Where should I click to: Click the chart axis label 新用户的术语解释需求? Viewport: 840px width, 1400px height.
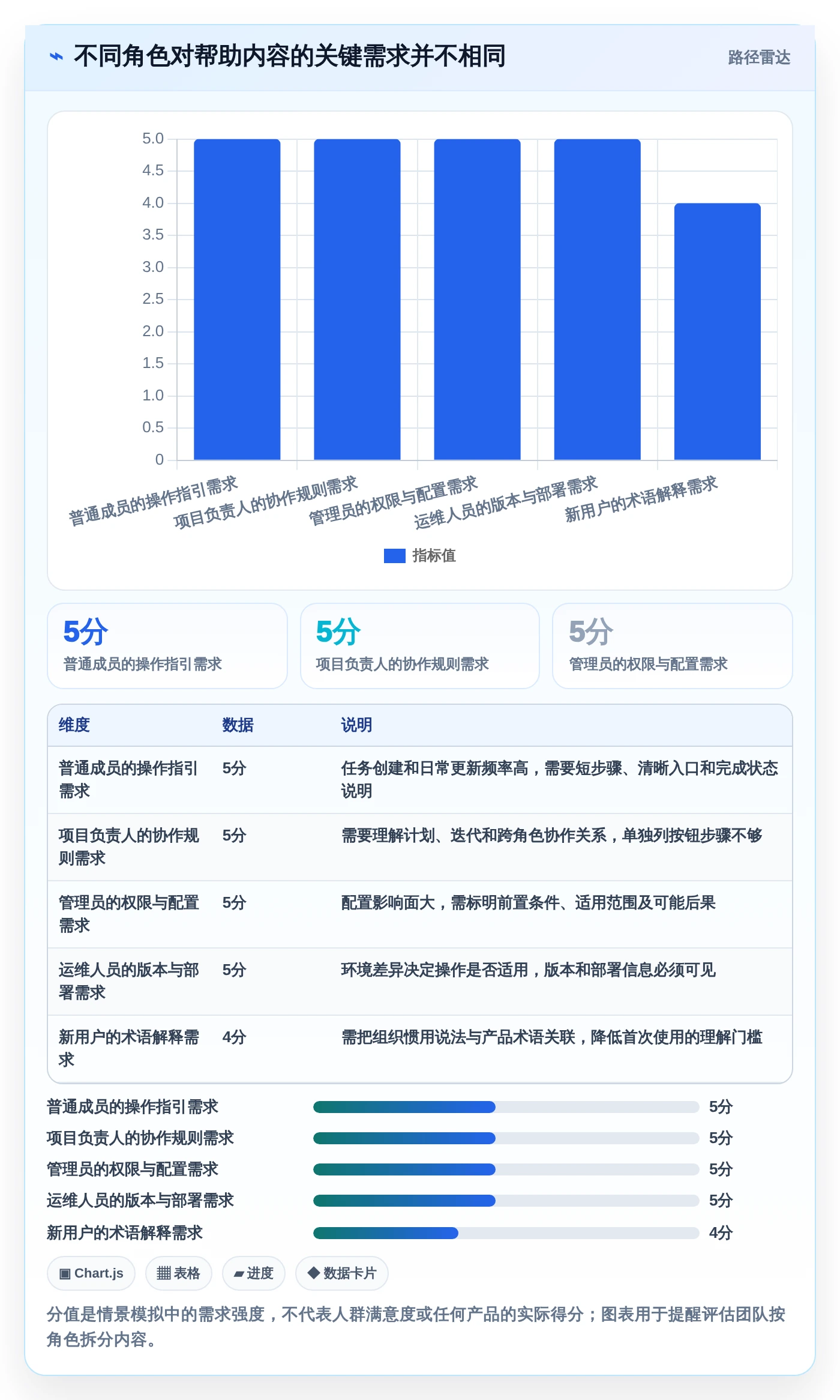point(641,499)
